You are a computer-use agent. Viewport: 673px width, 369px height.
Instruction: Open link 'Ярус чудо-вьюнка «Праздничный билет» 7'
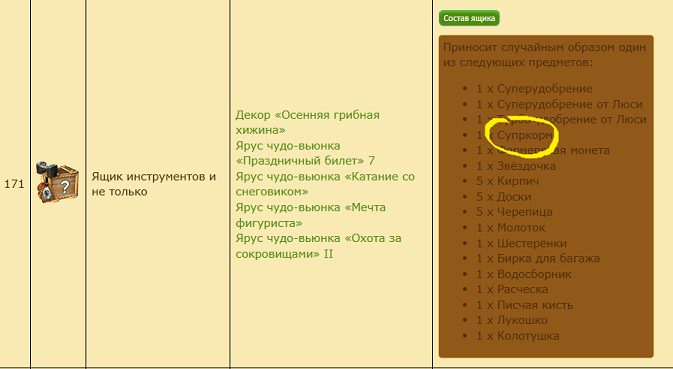pyautogui.click(x=305, y=153)
